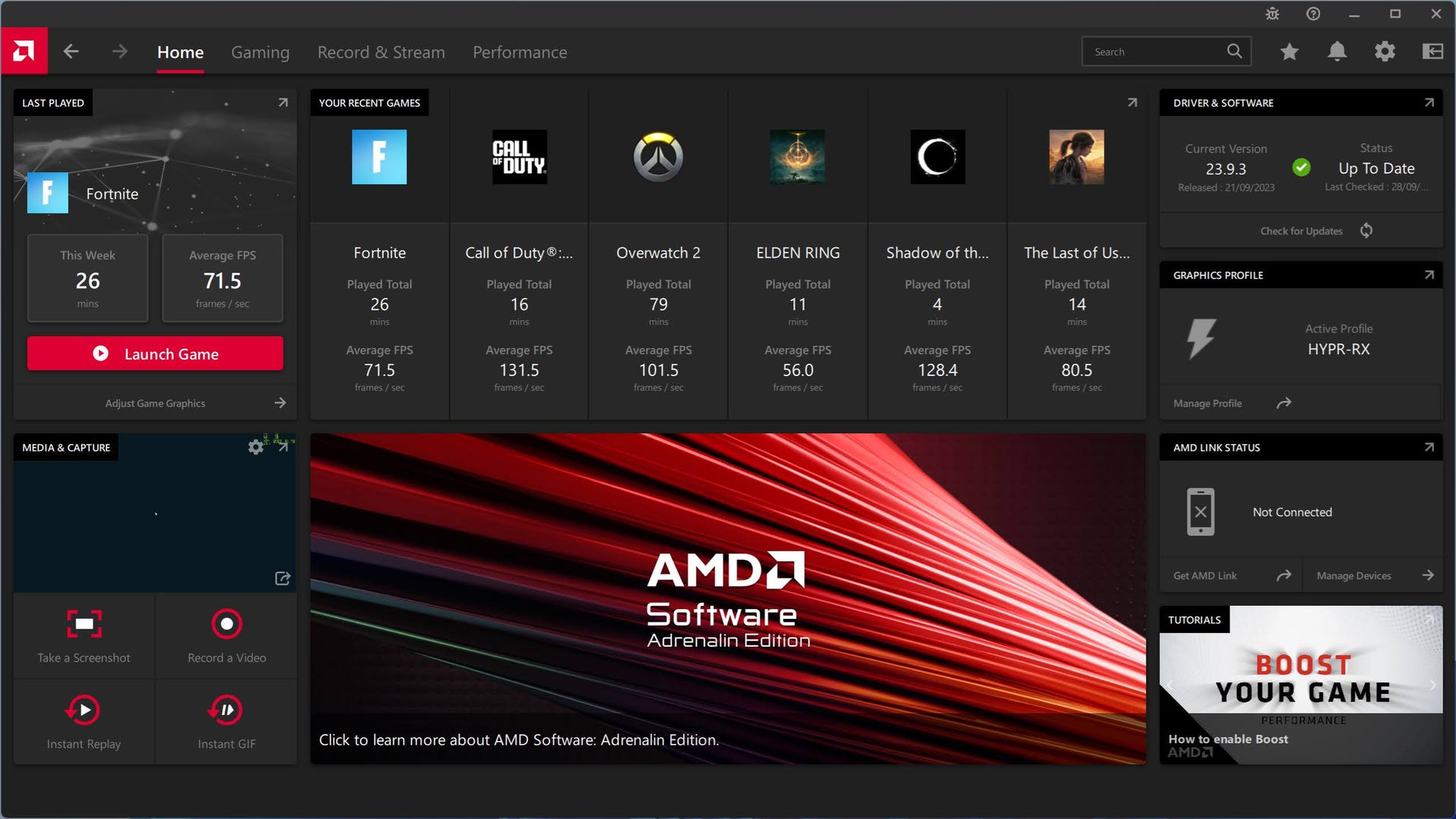Switch to the Performance tab
Viewport: 1456px width, 819px height.
tap(519, 52)
